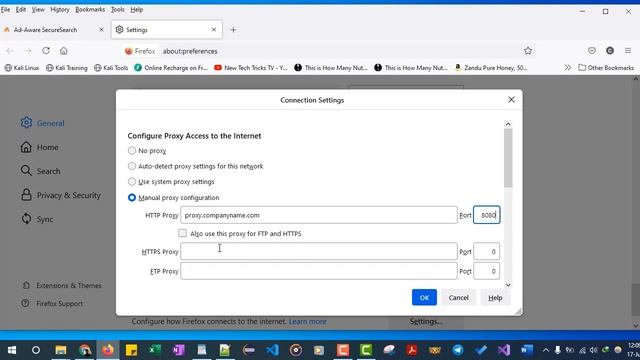
Task: Open Sync settings category
Action: click(37, 219)
